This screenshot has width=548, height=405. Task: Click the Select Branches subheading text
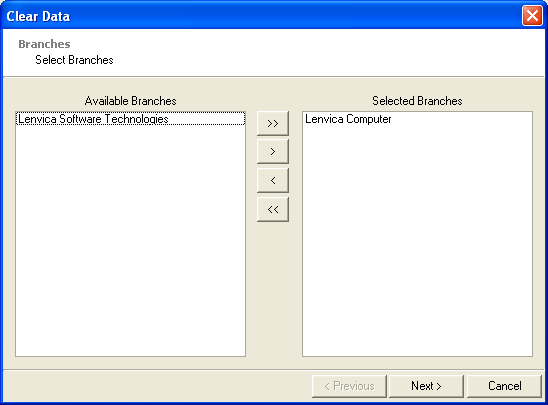(74, 60)
